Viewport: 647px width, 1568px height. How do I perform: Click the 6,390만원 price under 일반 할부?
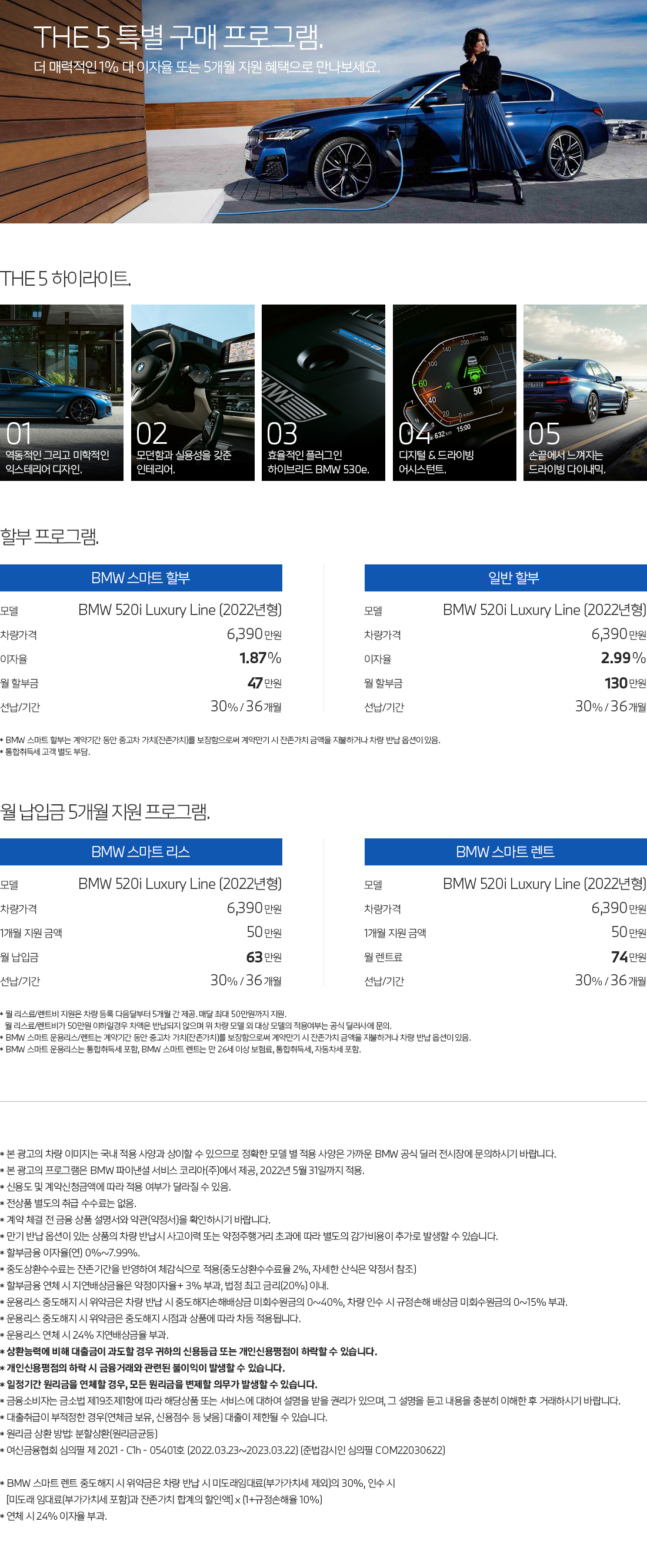click(619, 634)
